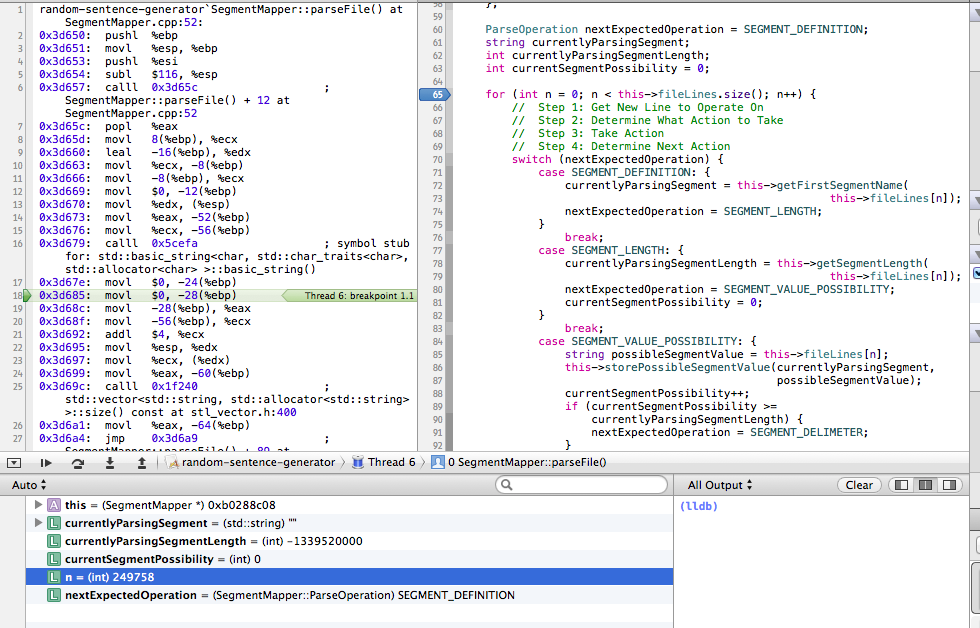Image resolution: width=980 pixels, height=628 pixels.
Task: Clear the console output
Action: [859, 485]
